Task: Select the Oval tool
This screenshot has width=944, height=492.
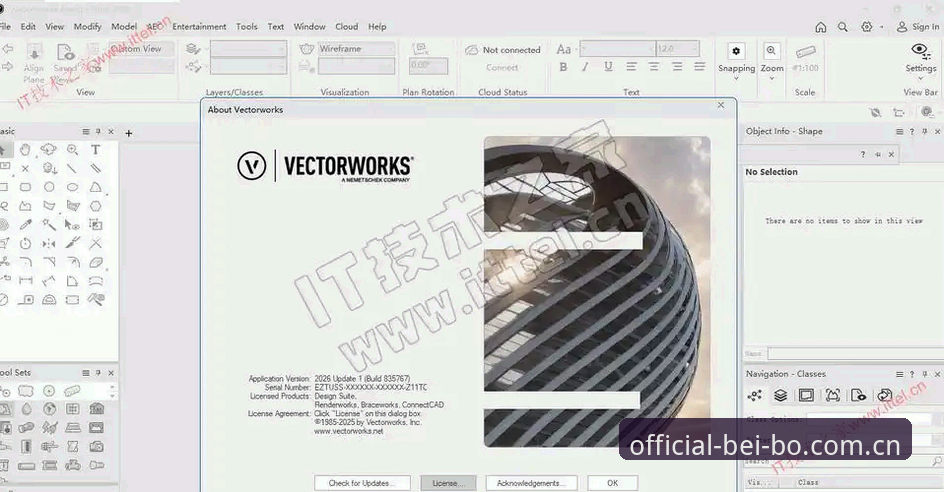Action: click(72, 187)
